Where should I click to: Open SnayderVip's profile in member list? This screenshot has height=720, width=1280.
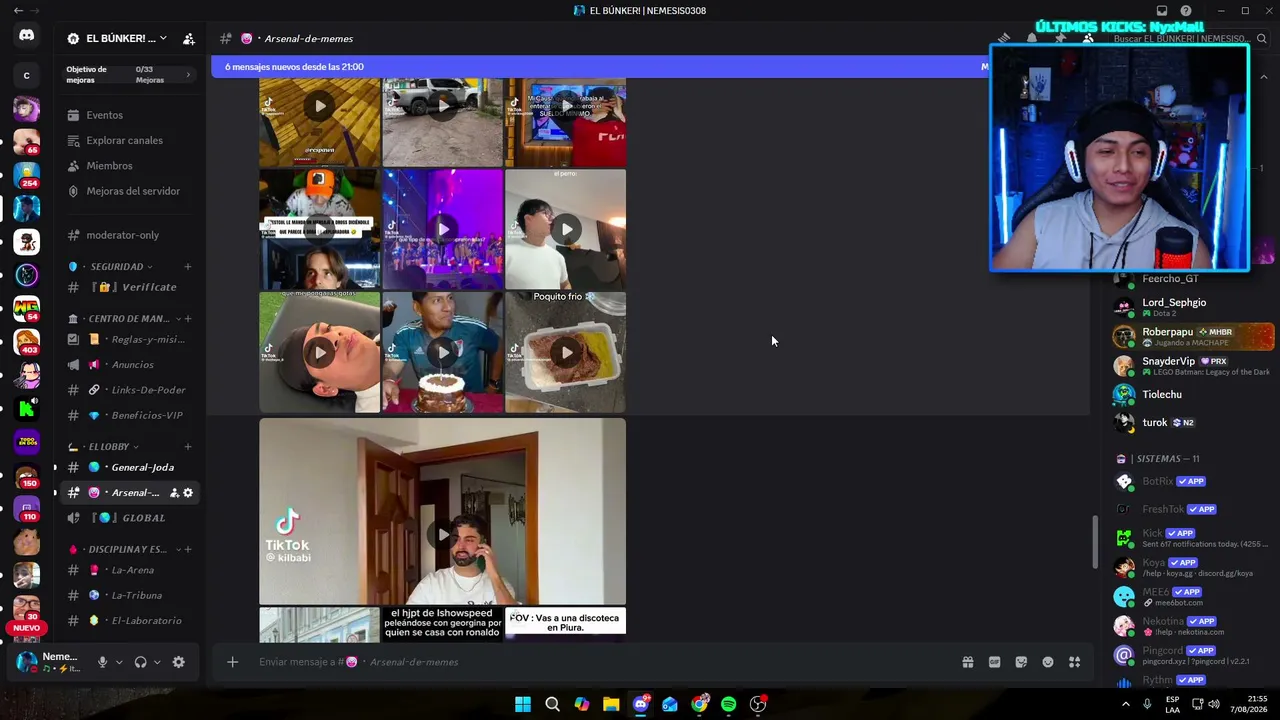click(x=1192, y=366)
